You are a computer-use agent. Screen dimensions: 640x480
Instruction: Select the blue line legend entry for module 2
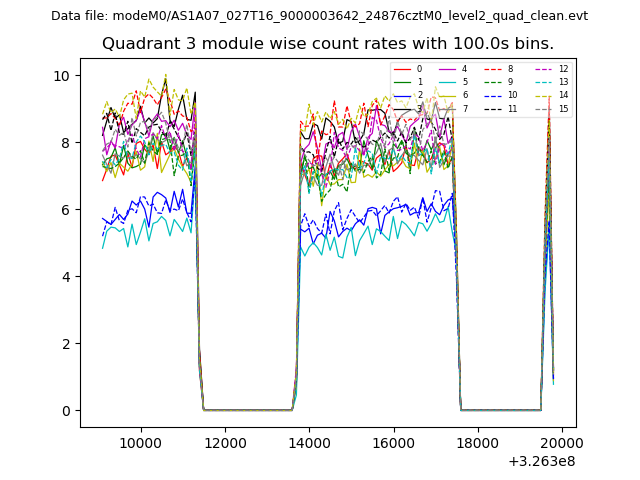(x=401, y=95)
